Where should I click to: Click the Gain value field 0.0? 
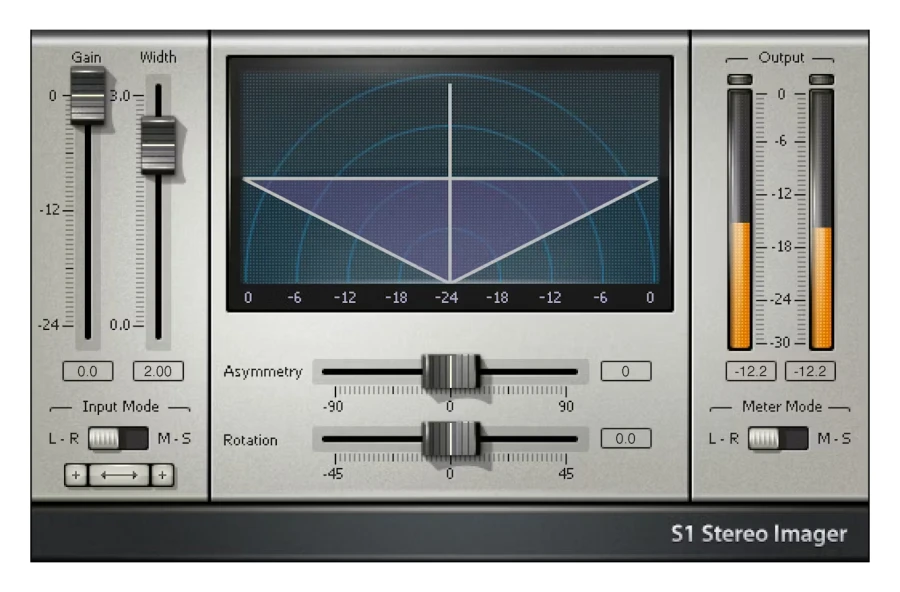coord(88,372)
